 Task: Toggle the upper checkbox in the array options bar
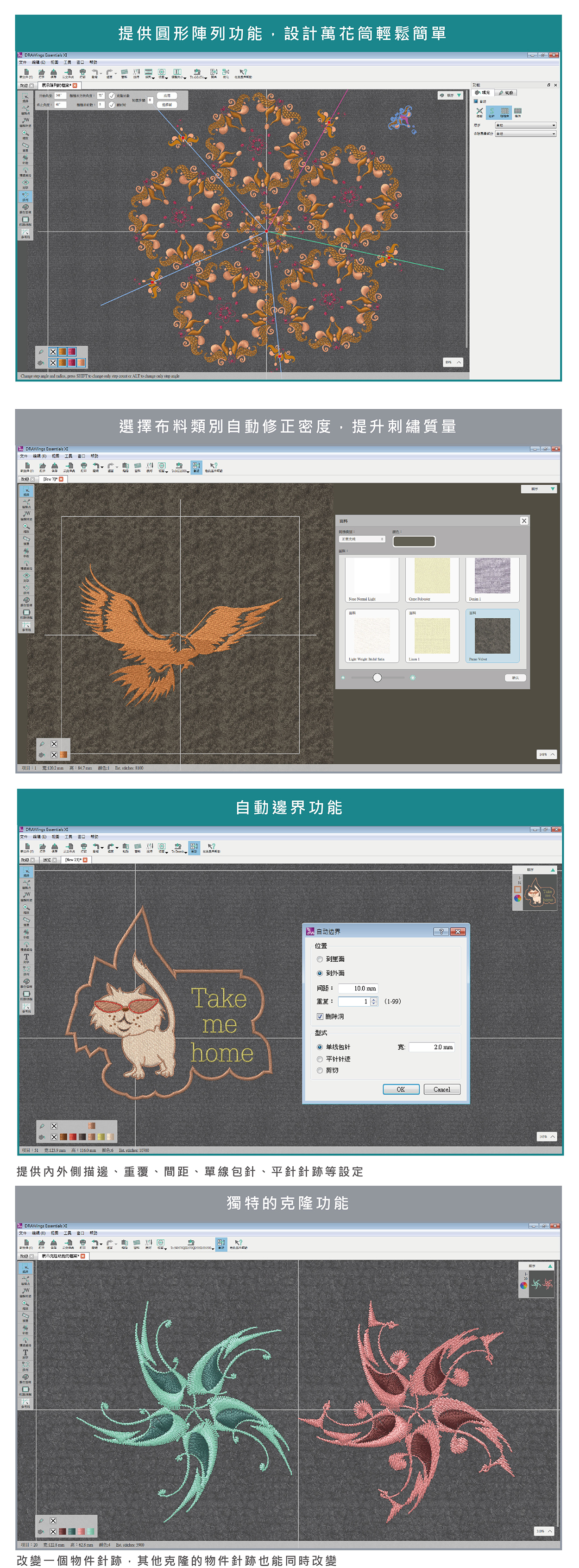point(112,95)
